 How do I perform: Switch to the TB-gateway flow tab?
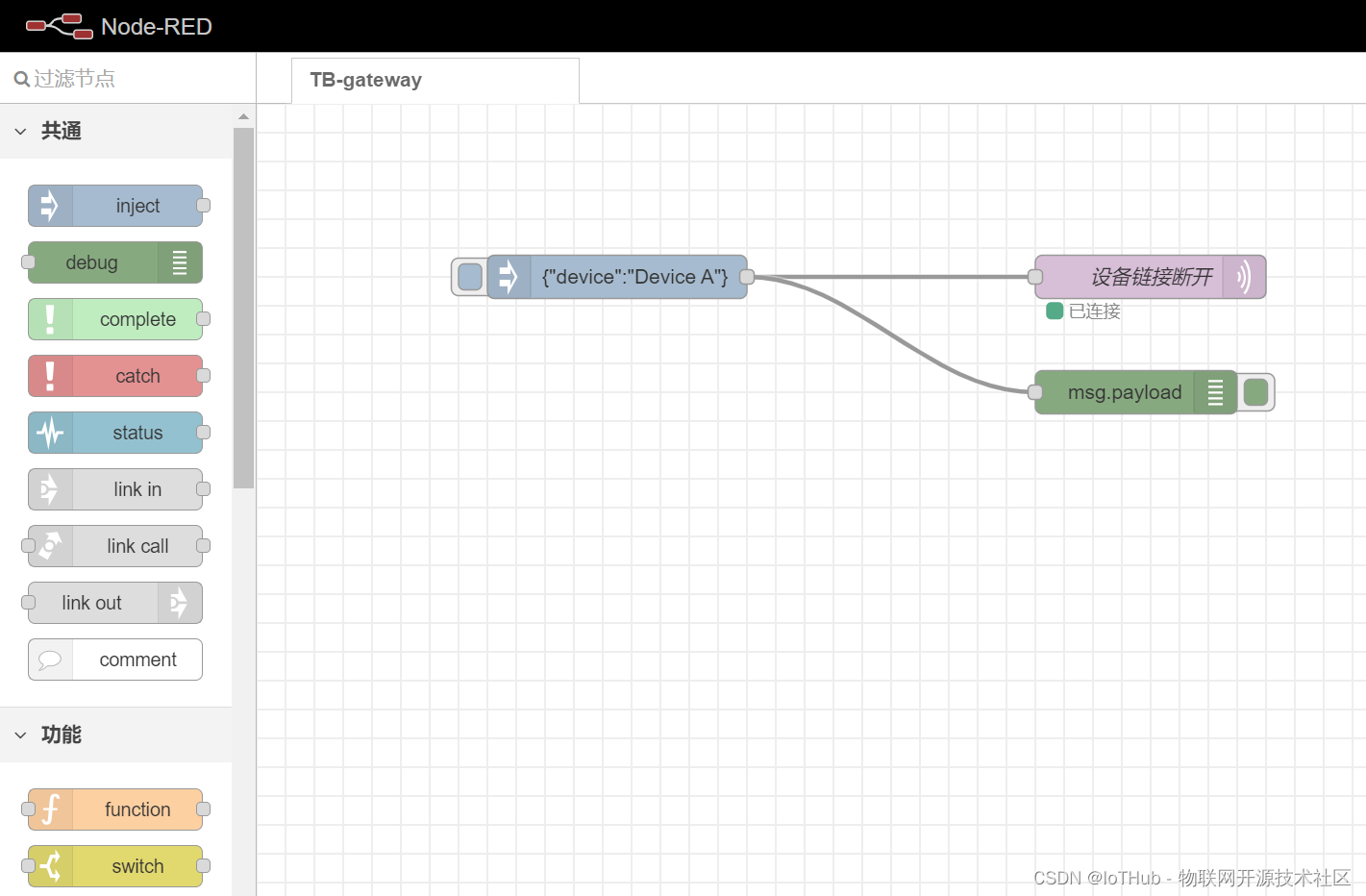366,80
